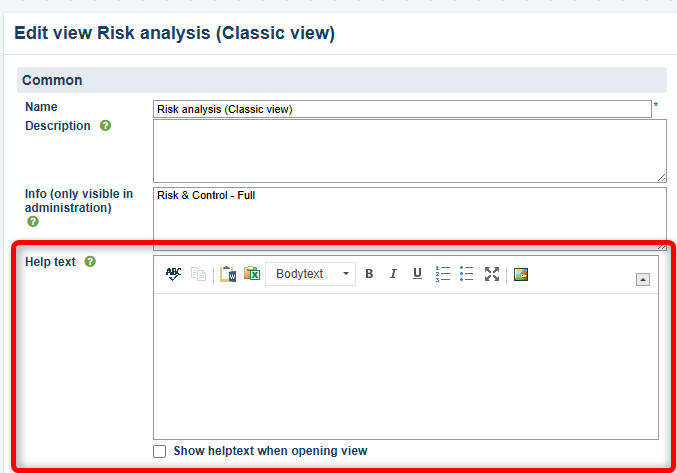Click the Help text question mark icon
The width and height of the screenshot is (677, 473).
tap(90, 262)
